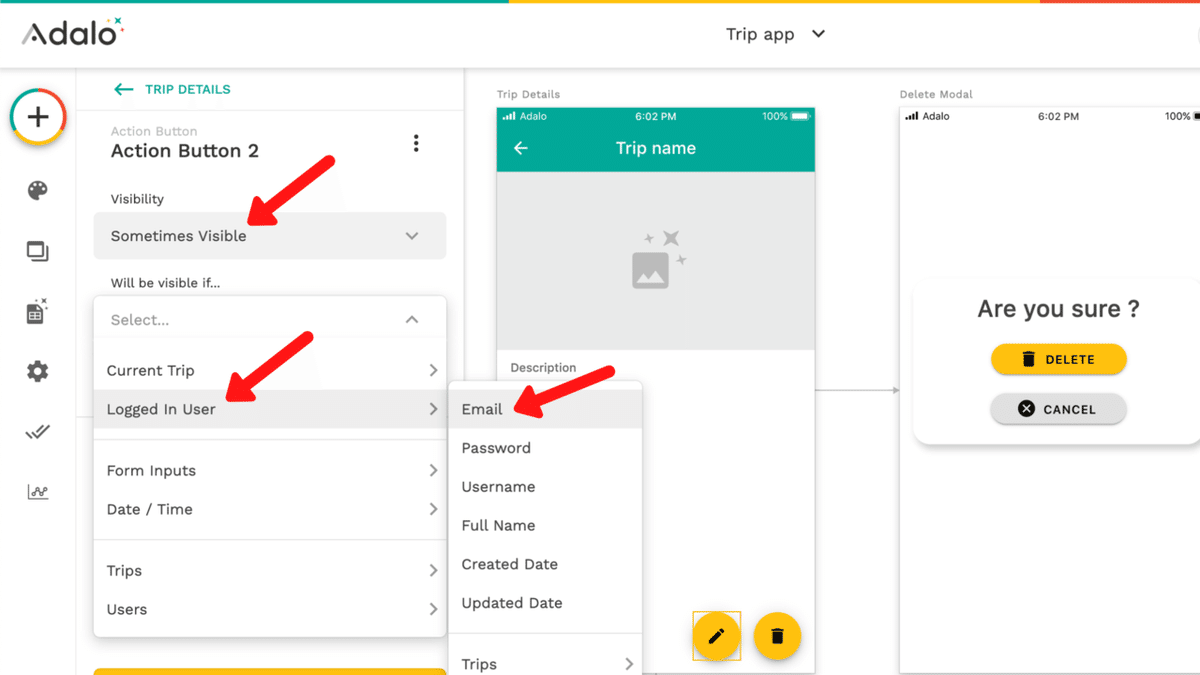The image size is (1200, 675).
Task: Select the image placeholder on Trip Details screen
Action: coord(656,260)
